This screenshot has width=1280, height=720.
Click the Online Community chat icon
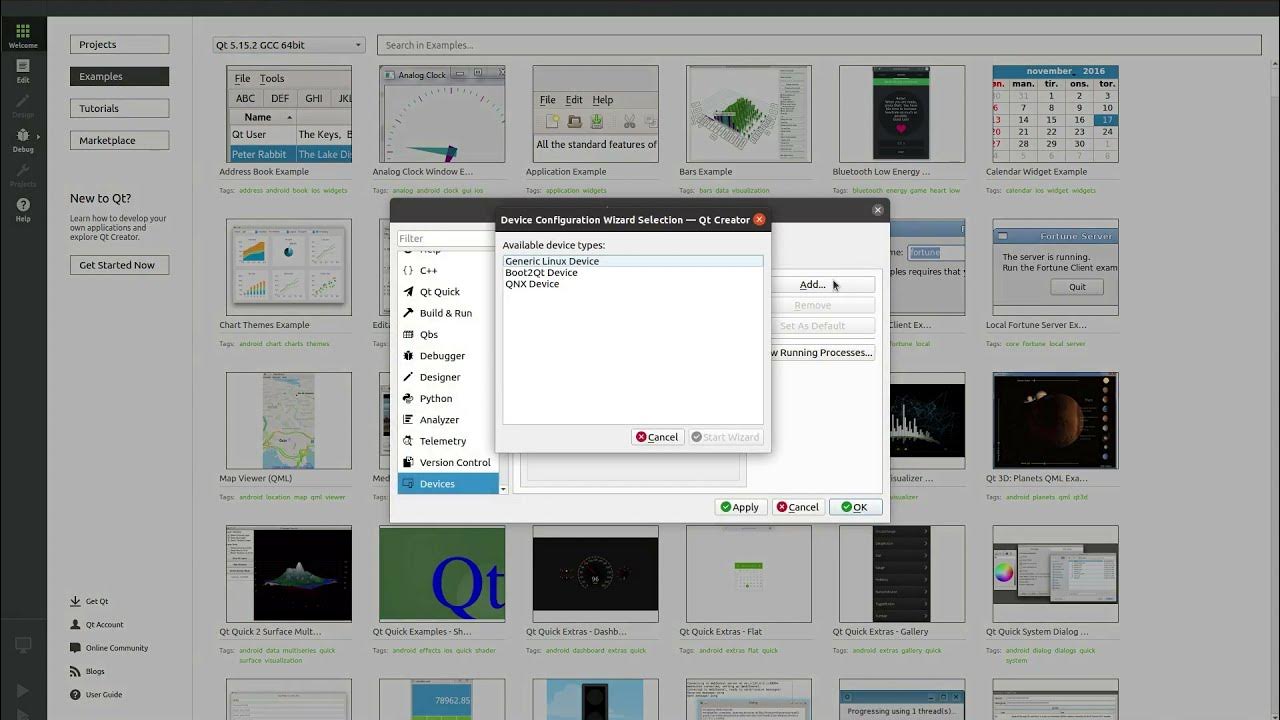(75, 648)
